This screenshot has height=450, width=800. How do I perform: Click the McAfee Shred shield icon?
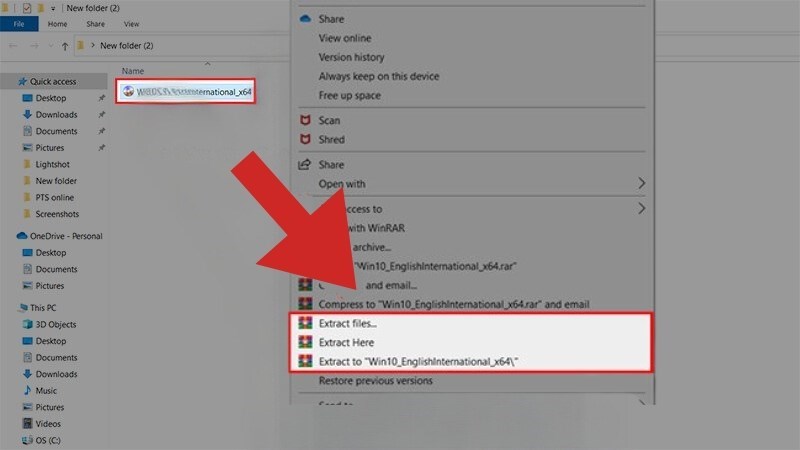point(305,139)
